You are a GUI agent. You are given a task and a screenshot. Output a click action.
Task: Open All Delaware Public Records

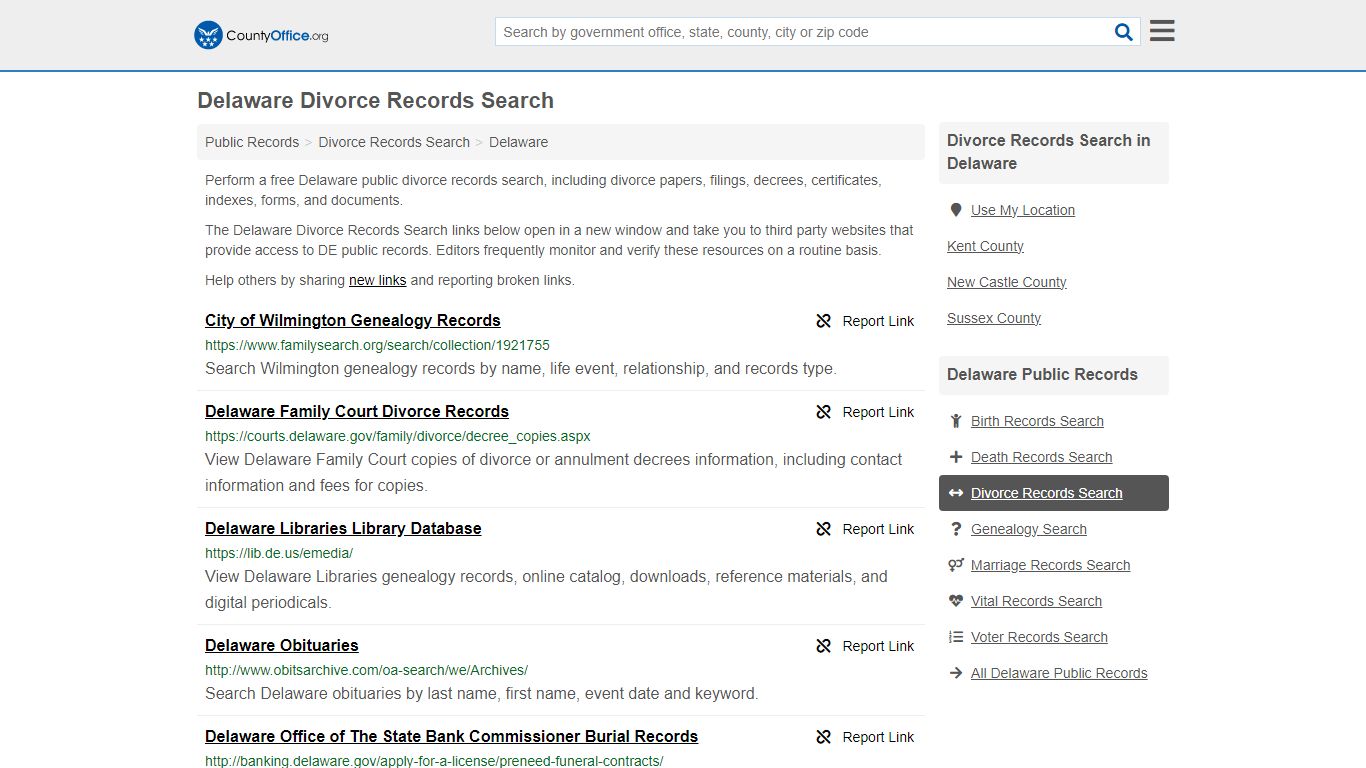pyautogui.click(x=1059, y=673)
